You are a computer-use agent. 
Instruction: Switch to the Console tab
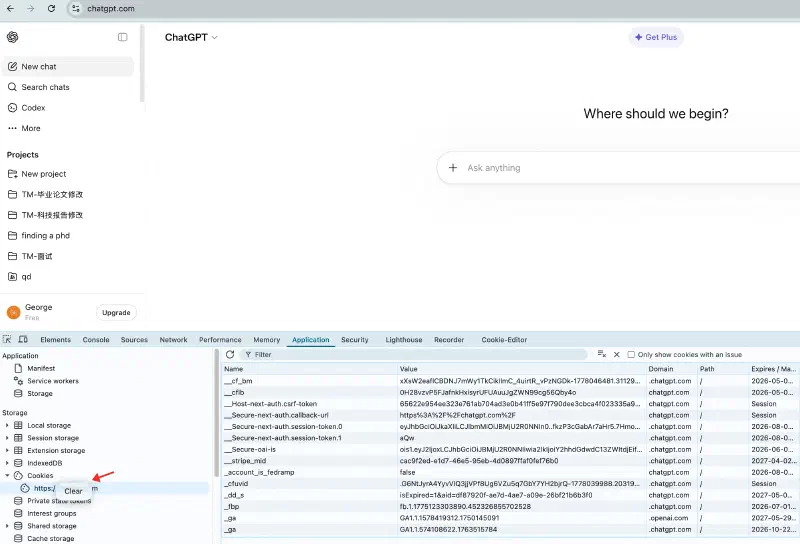click(96, 340)
